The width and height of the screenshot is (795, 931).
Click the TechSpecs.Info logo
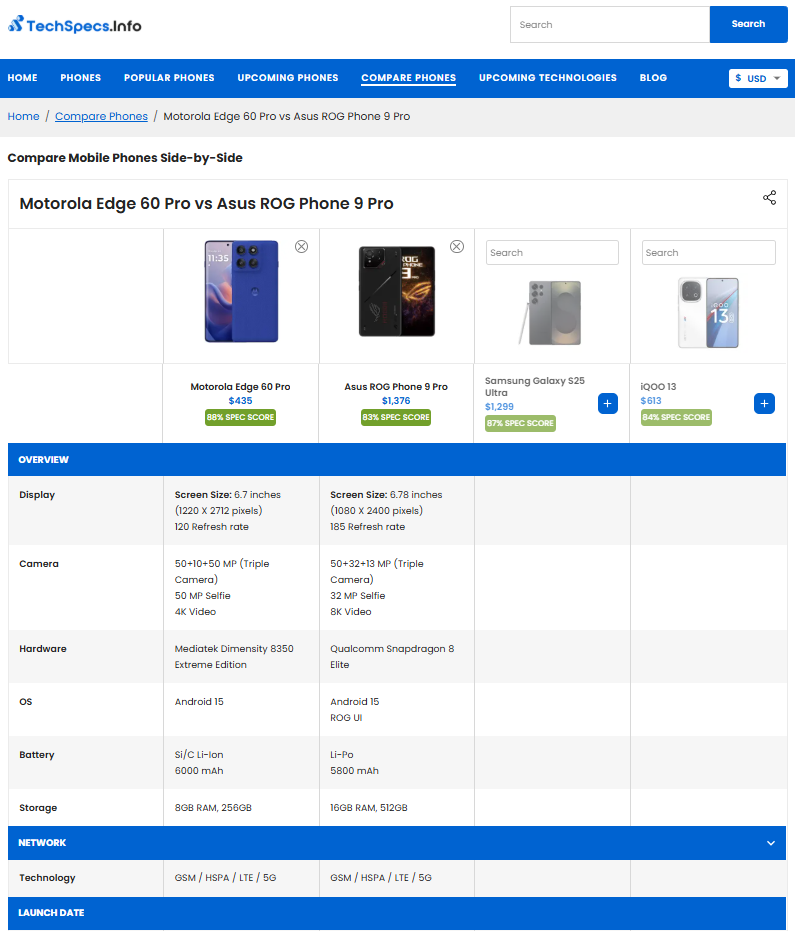[x=75, y=25]
